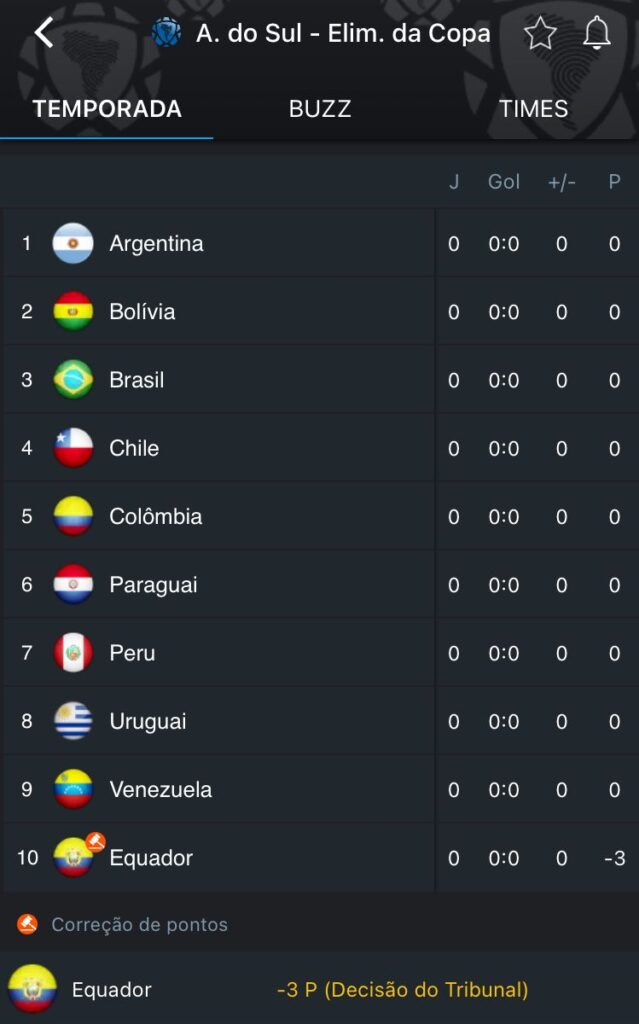
Task: Tap the Gol column header
Action: [x=504, y=182]
